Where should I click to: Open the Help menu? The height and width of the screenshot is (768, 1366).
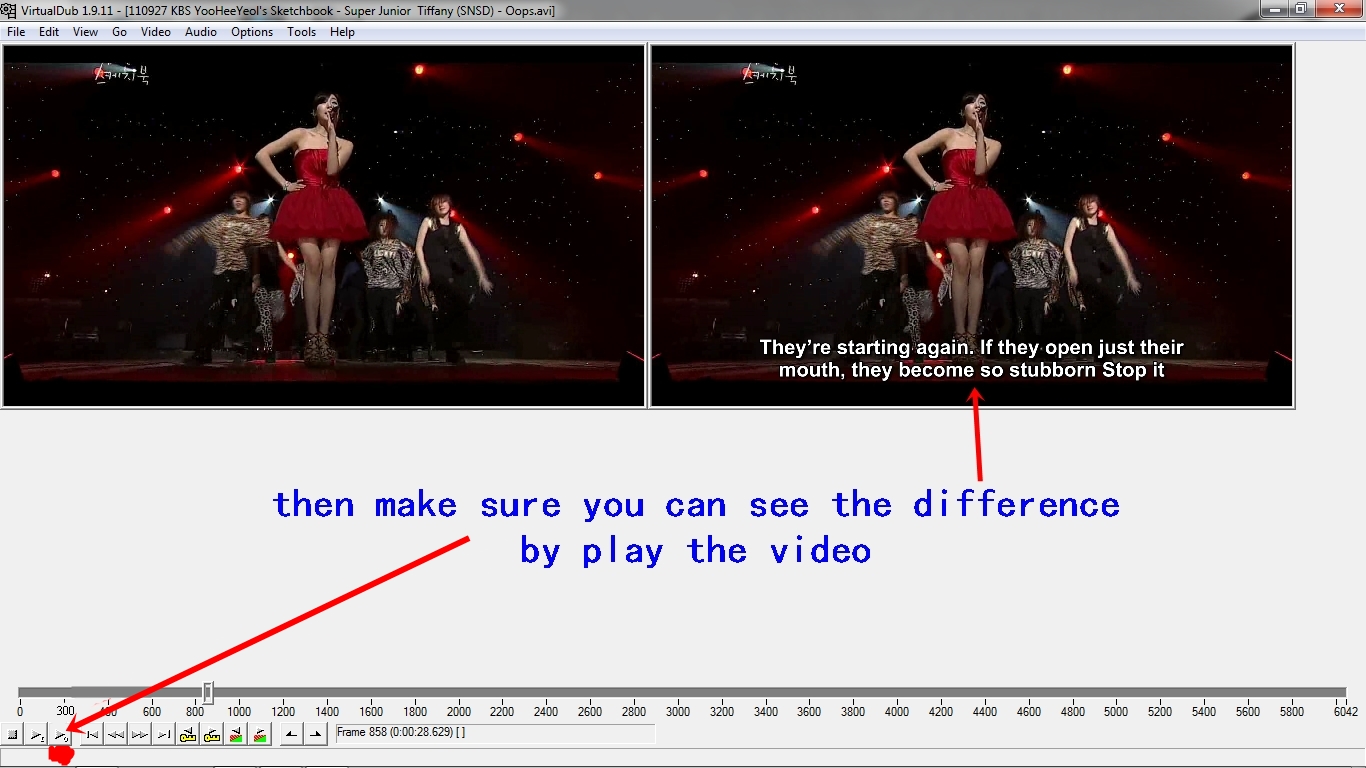pos(342,32)
